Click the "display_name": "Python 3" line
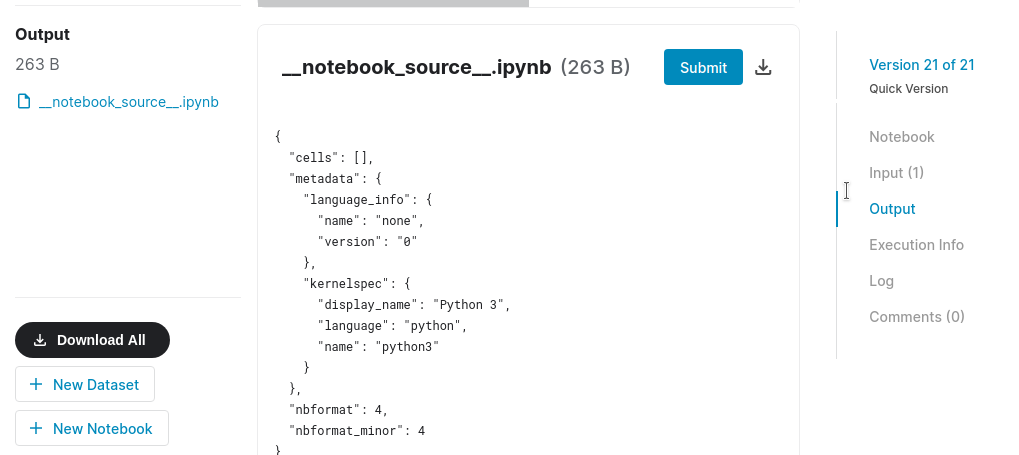This screenshot has width=1019, height=455. coord(414,304)
